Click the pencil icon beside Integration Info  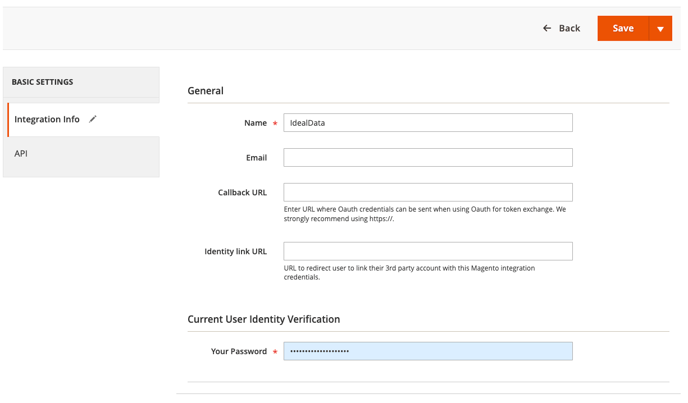coord(93,119)
